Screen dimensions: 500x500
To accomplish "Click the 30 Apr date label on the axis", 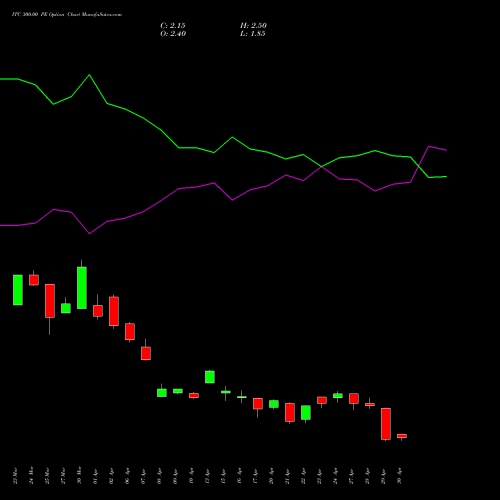I will [399, 476].
